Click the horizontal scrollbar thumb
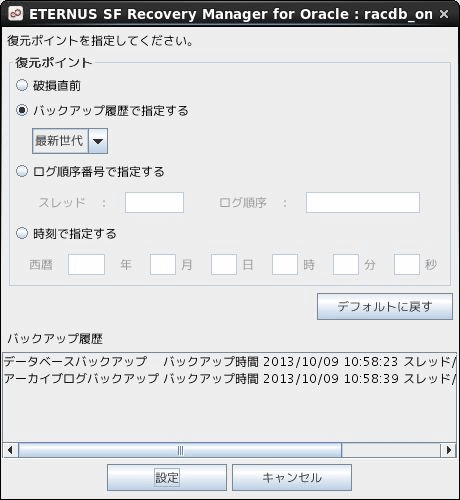The image size is (460, 500). click(180, 450)
